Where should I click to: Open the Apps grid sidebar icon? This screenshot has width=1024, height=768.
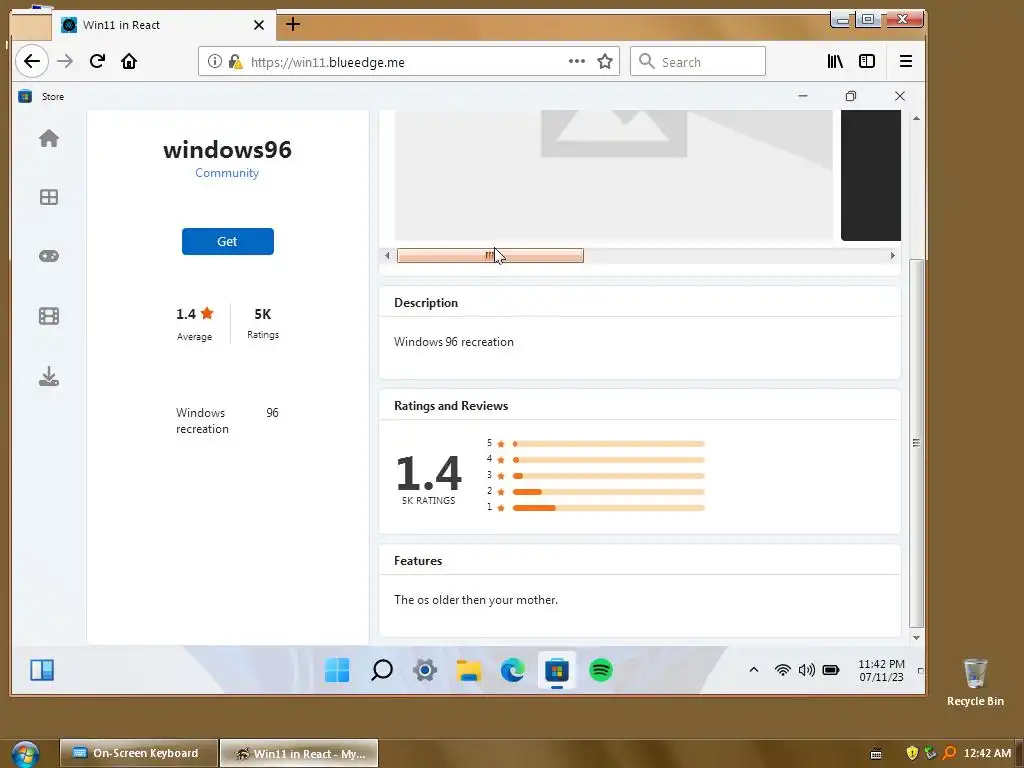point(49,197)
